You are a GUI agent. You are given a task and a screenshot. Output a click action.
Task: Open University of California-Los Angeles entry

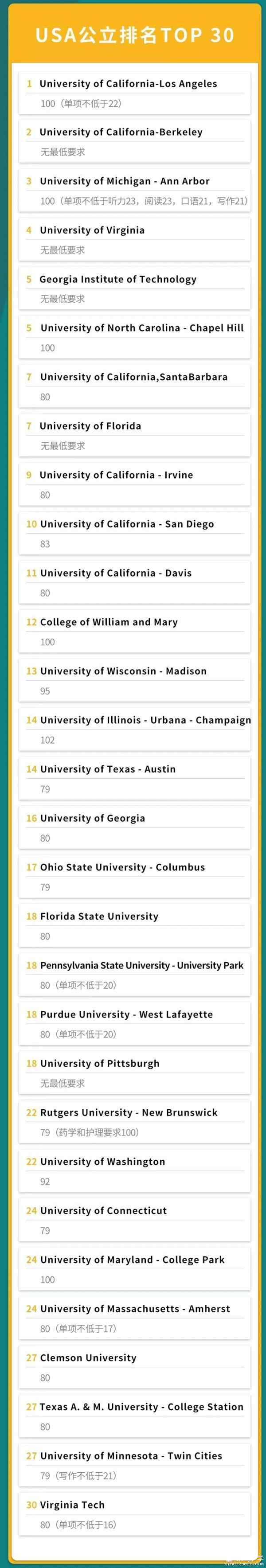[x=128, y=84]
